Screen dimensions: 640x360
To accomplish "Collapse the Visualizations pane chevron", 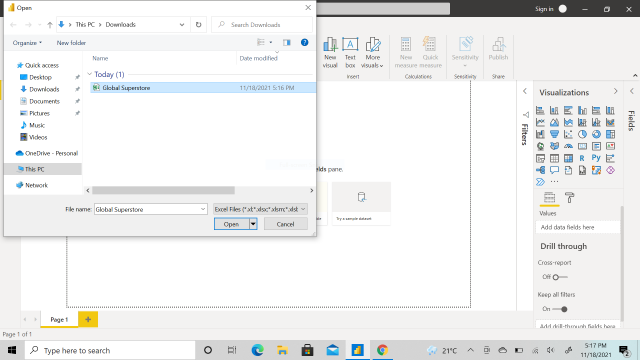I will [x=616, y=91].
